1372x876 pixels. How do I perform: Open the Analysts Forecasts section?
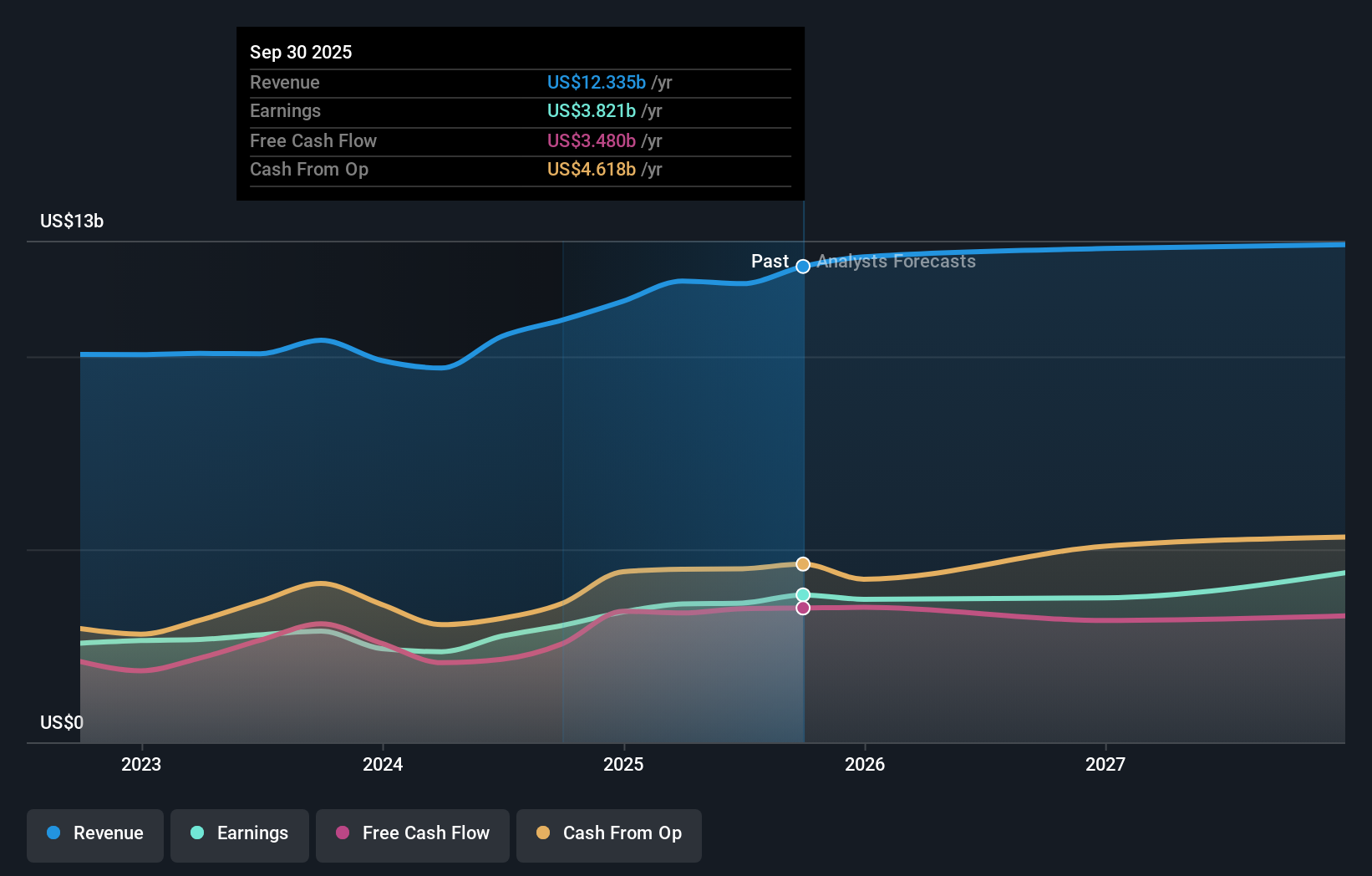[x=896, y=261]
